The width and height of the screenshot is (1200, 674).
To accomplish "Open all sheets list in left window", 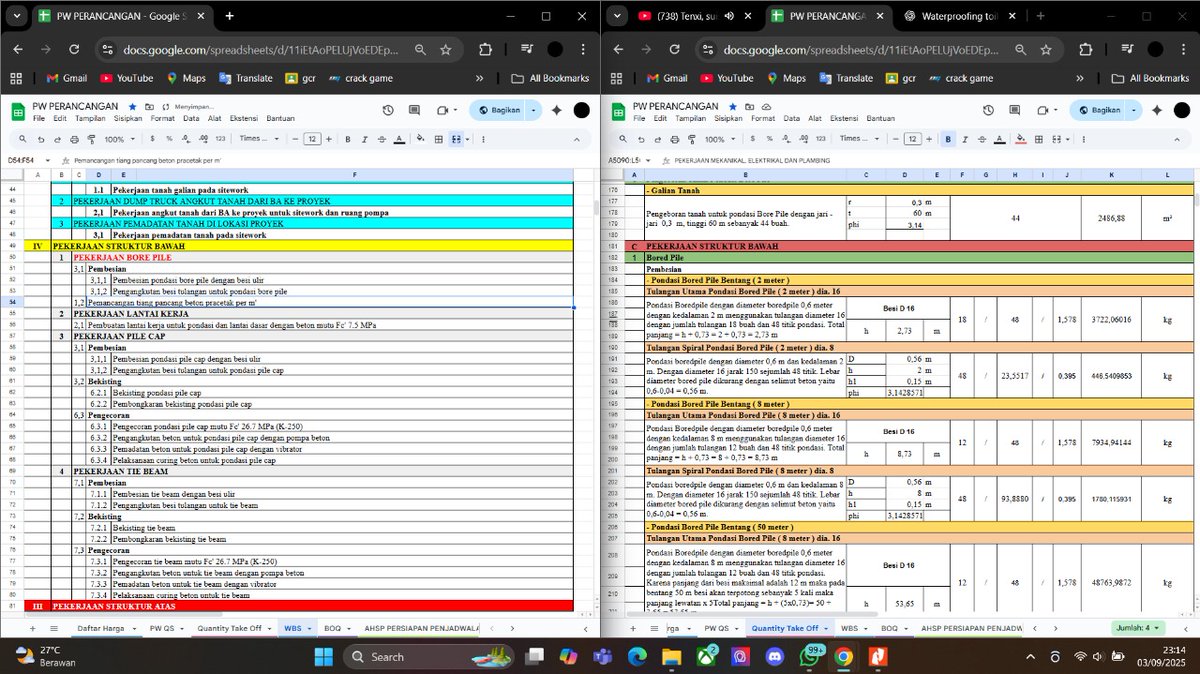I will (x=54, y=628).
